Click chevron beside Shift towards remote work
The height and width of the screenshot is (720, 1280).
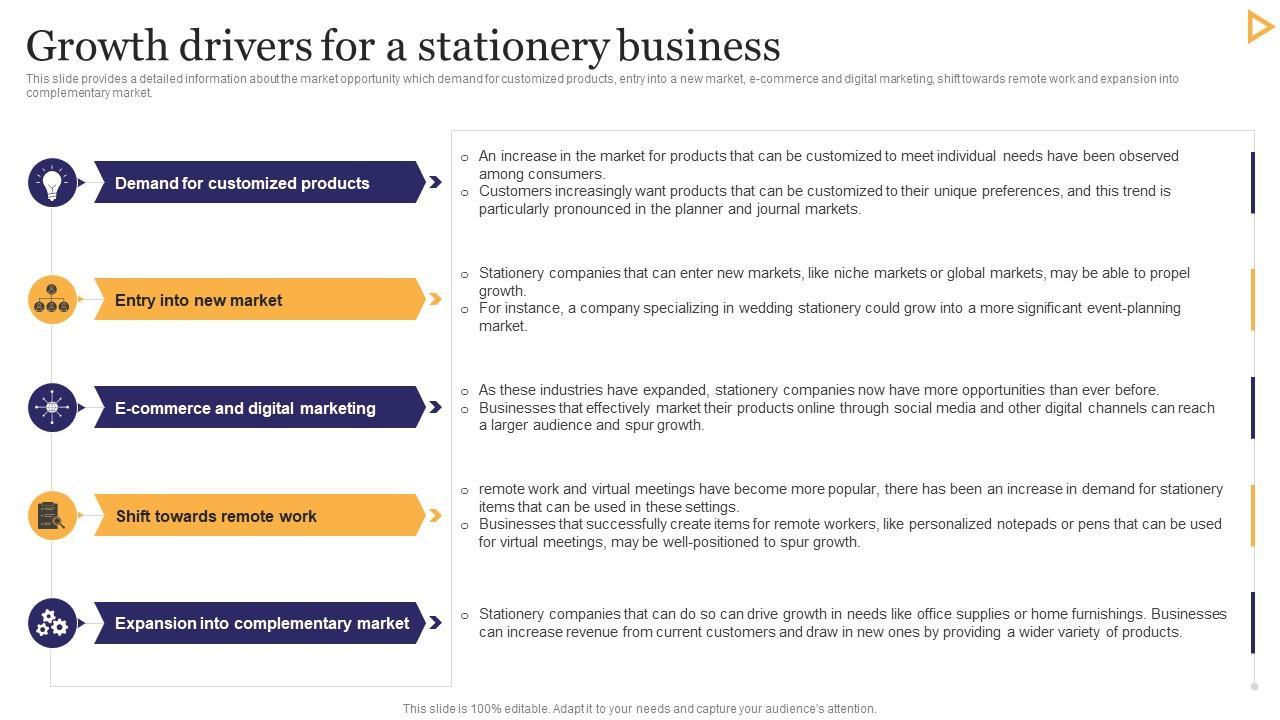(435, 516)
